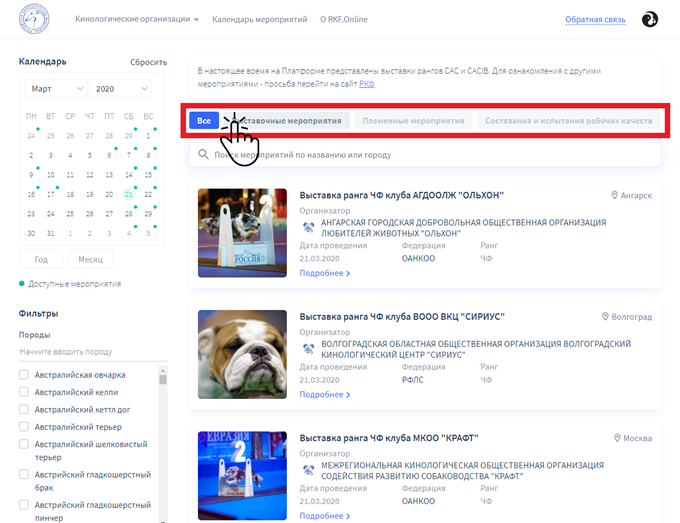Screen dimensions: 680x523
Task: Click the Обратная связь link
Action: (x=595, y=19)
